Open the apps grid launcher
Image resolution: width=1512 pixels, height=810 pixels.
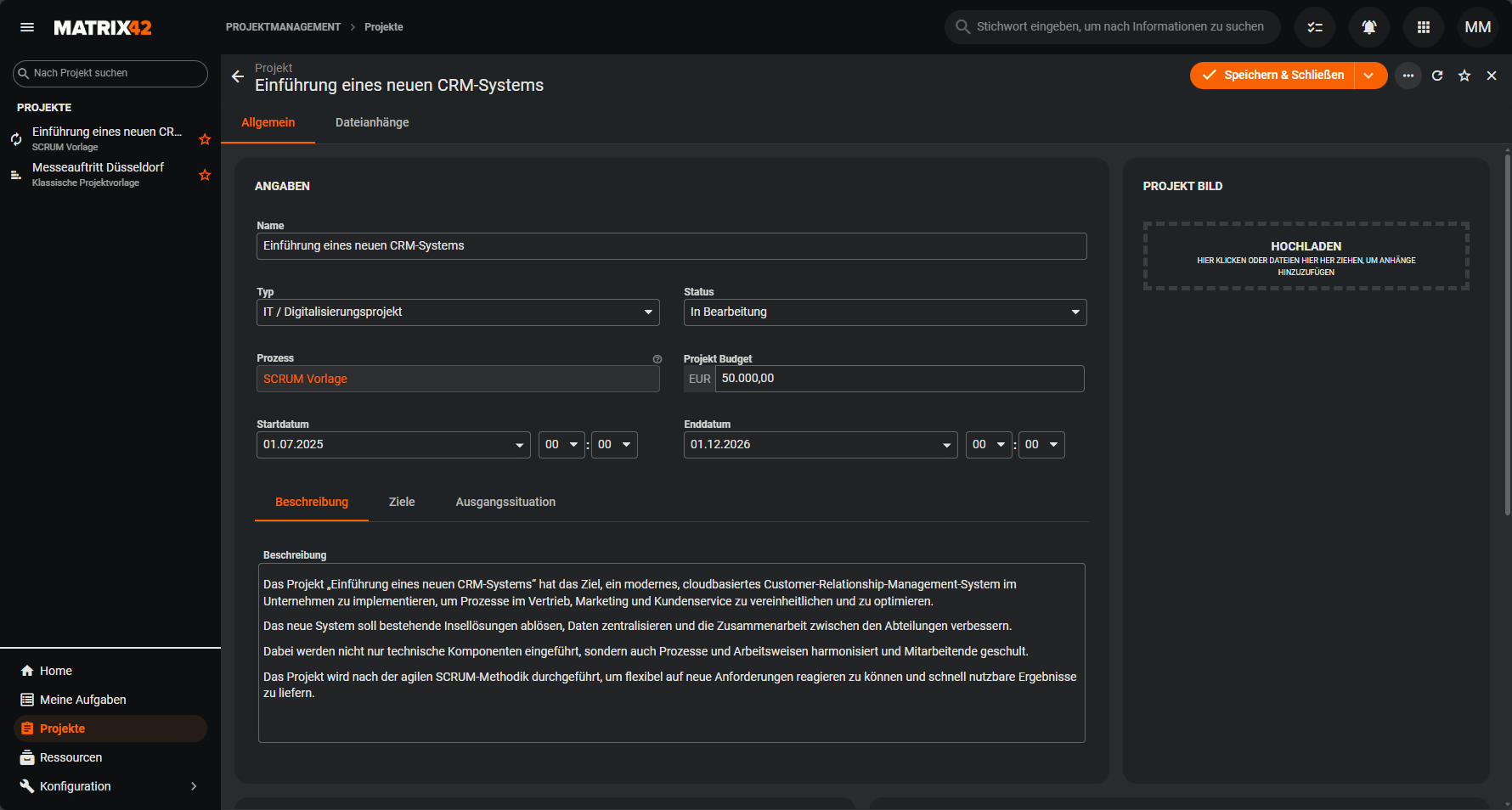tap(1424, 27)
